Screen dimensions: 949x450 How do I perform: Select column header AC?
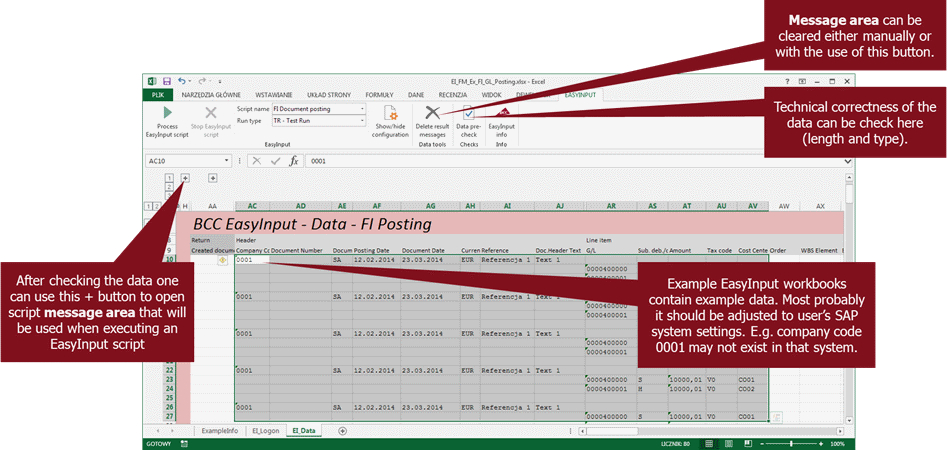252,206
